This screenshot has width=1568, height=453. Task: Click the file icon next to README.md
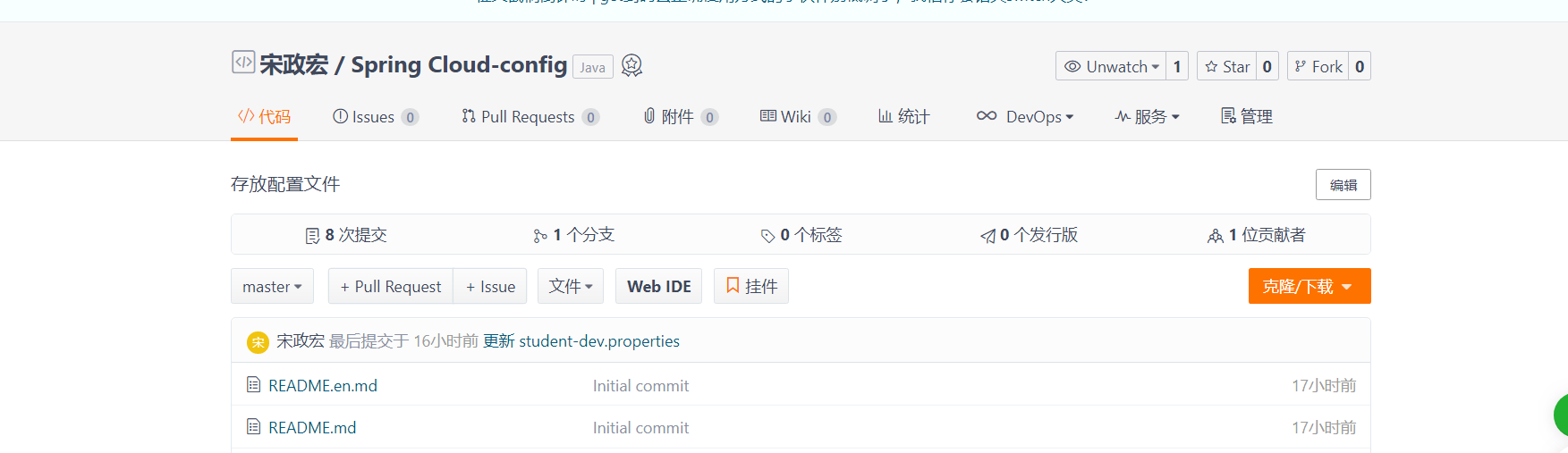point(254,426)
